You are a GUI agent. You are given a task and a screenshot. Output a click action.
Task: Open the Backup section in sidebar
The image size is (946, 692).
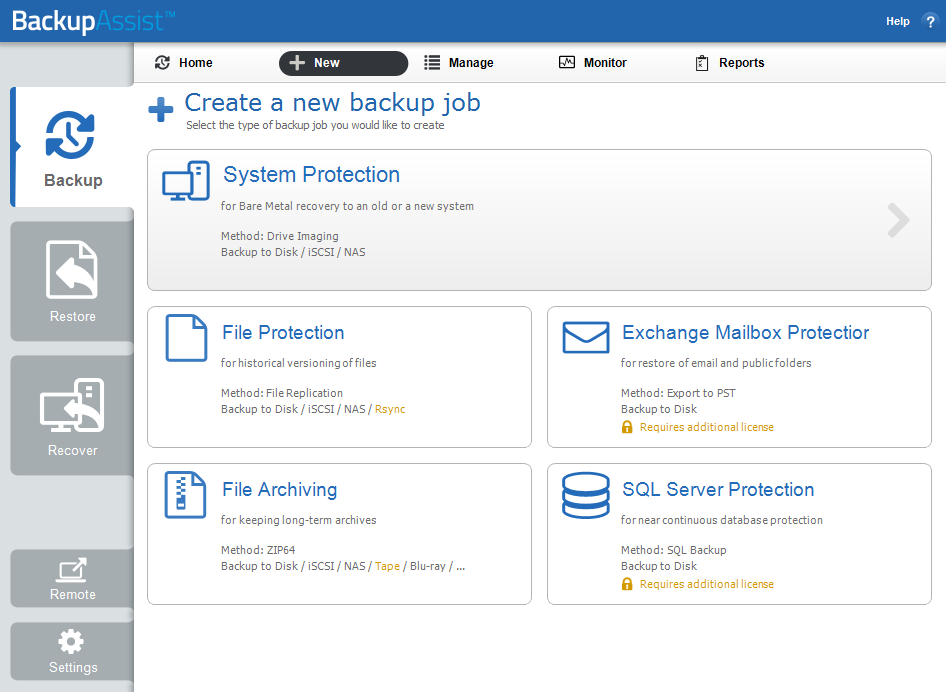coord(72,147)
